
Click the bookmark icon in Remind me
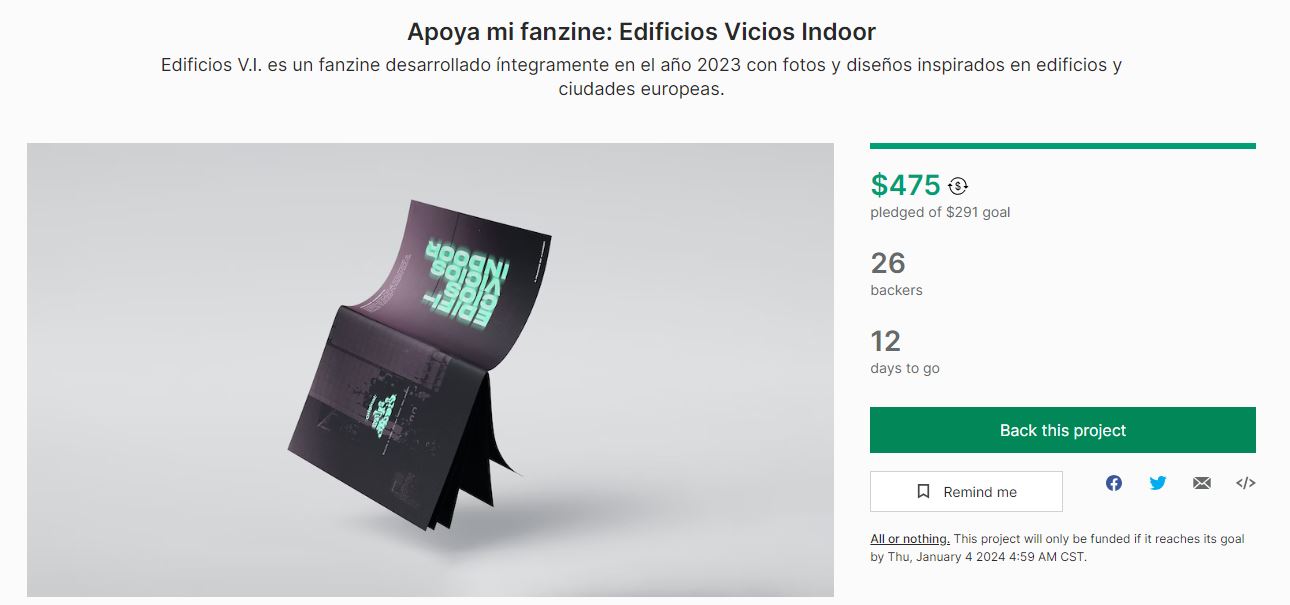[924, 492]
